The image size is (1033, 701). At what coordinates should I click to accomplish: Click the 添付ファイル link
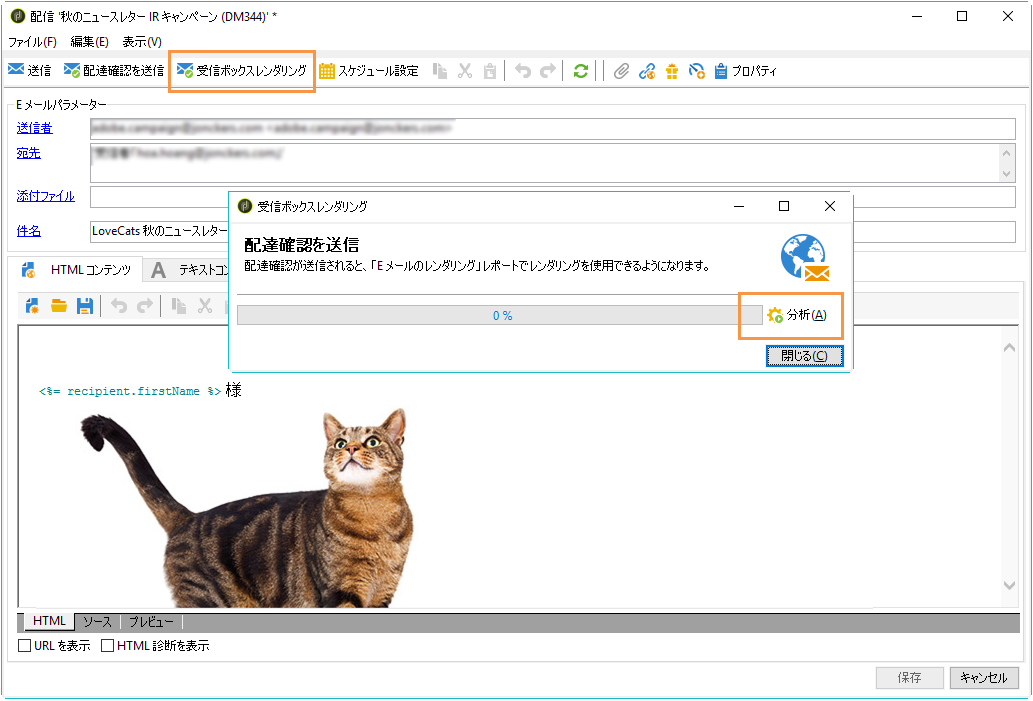[45, 196]
